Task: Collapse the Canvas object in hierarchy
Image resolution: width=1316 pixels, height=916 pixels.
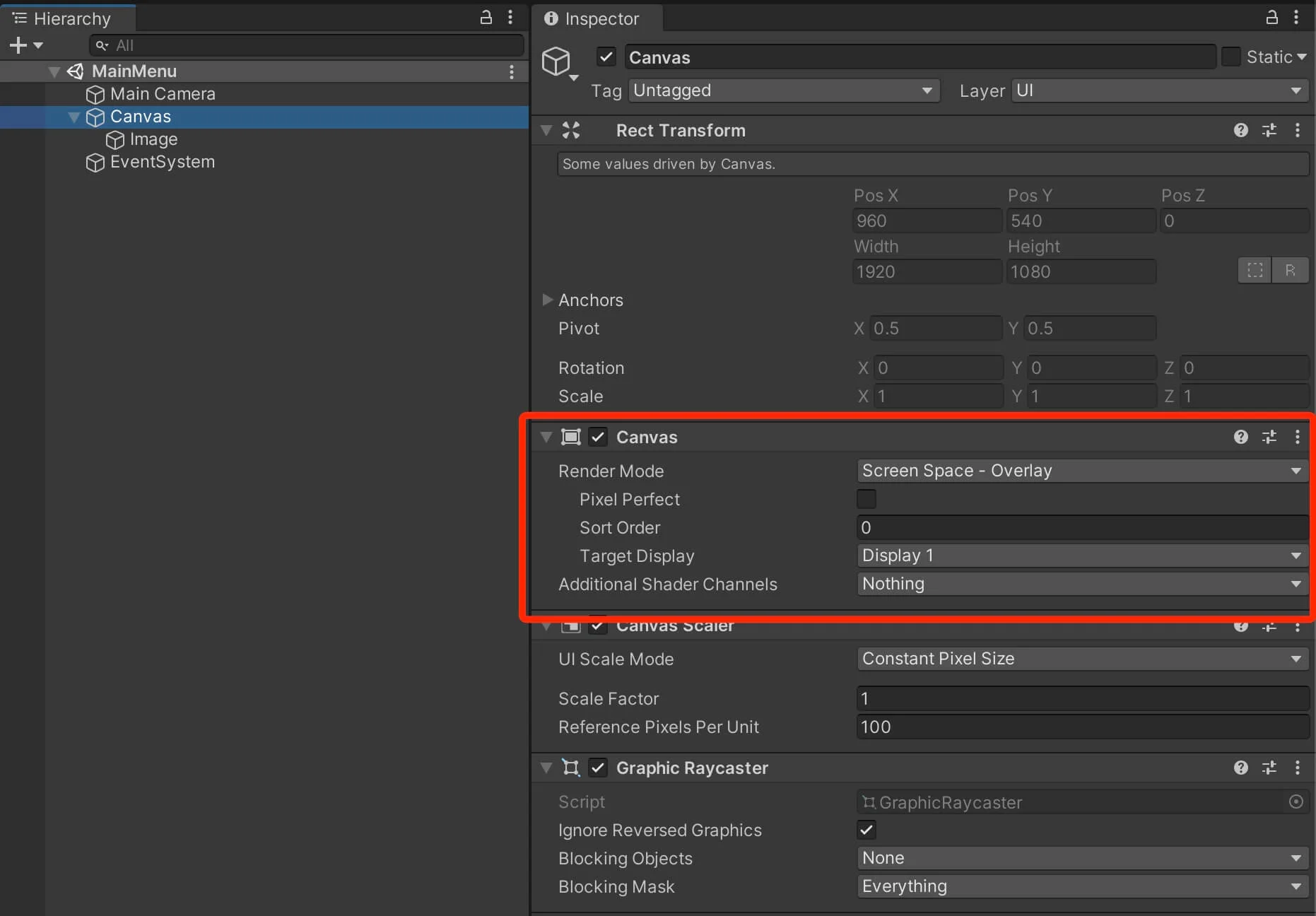Action: [x=74, y=117]
